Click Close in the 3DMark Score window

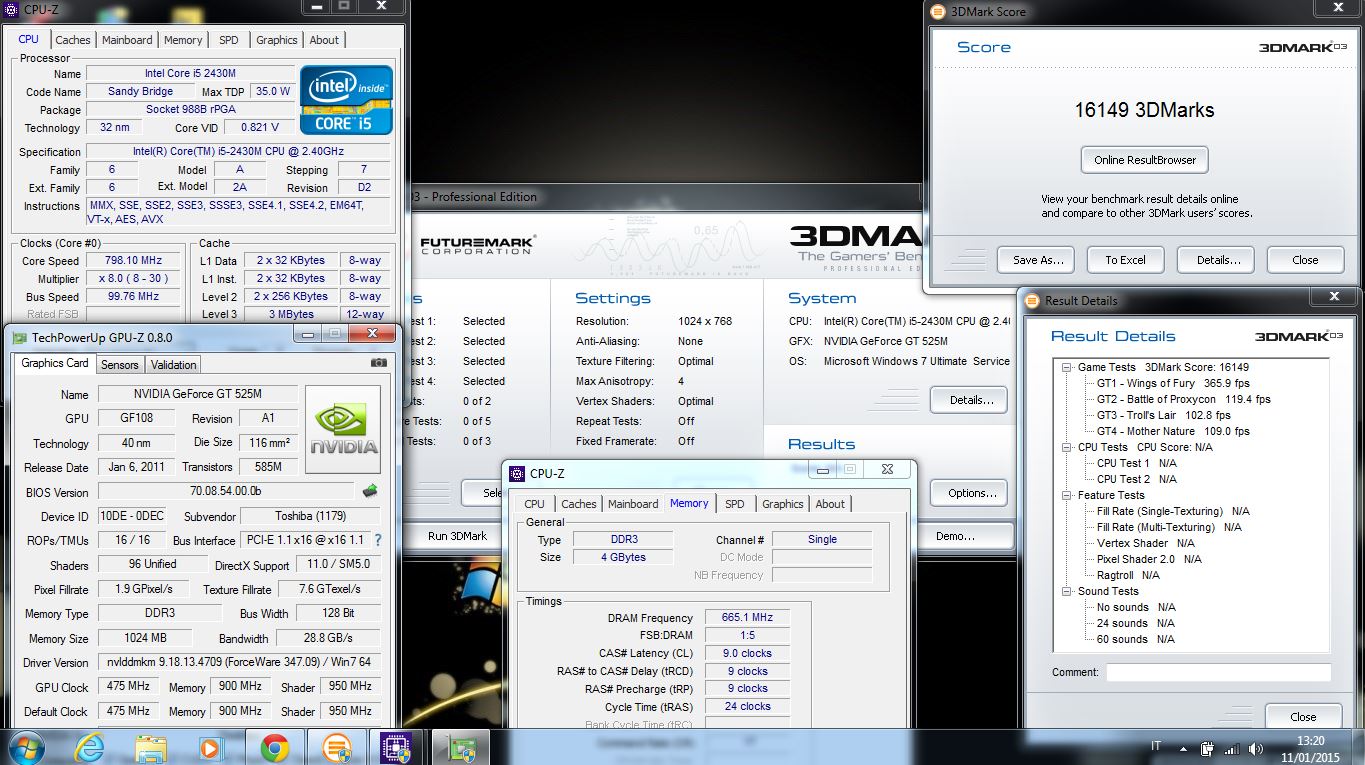click(x=1305, y=260)
